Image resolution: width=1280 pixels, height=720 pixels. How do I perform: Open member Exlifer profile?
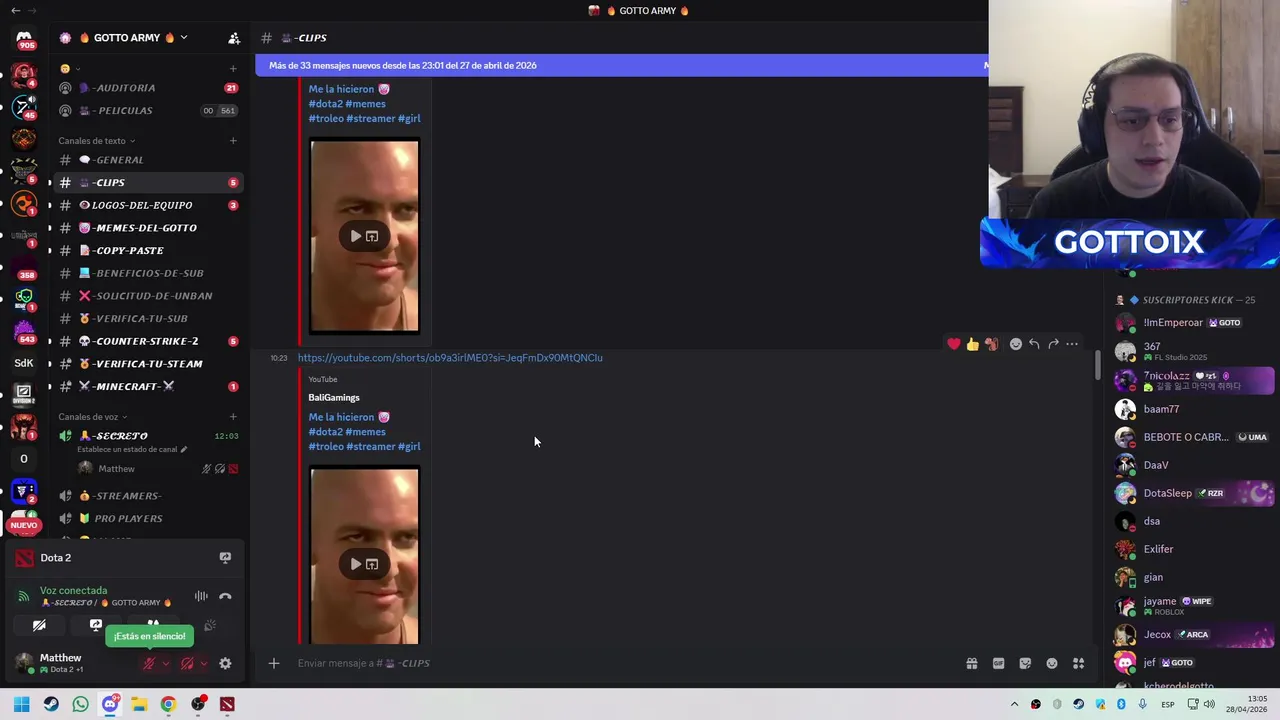(1194, 549)
